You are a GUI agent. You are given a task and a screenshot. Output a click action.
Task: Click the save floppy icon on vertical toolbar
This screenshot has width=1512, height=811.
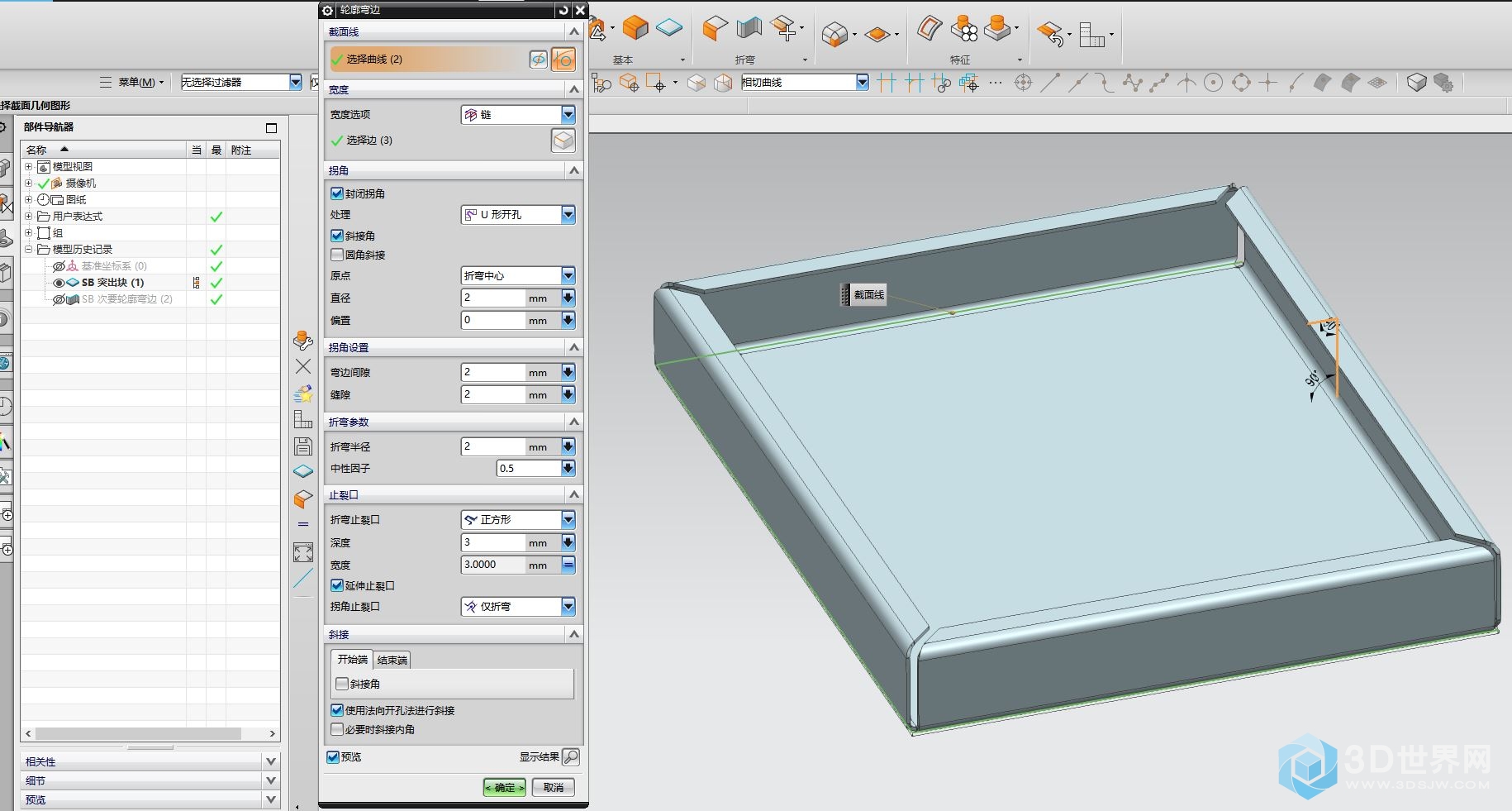point(303,446)
